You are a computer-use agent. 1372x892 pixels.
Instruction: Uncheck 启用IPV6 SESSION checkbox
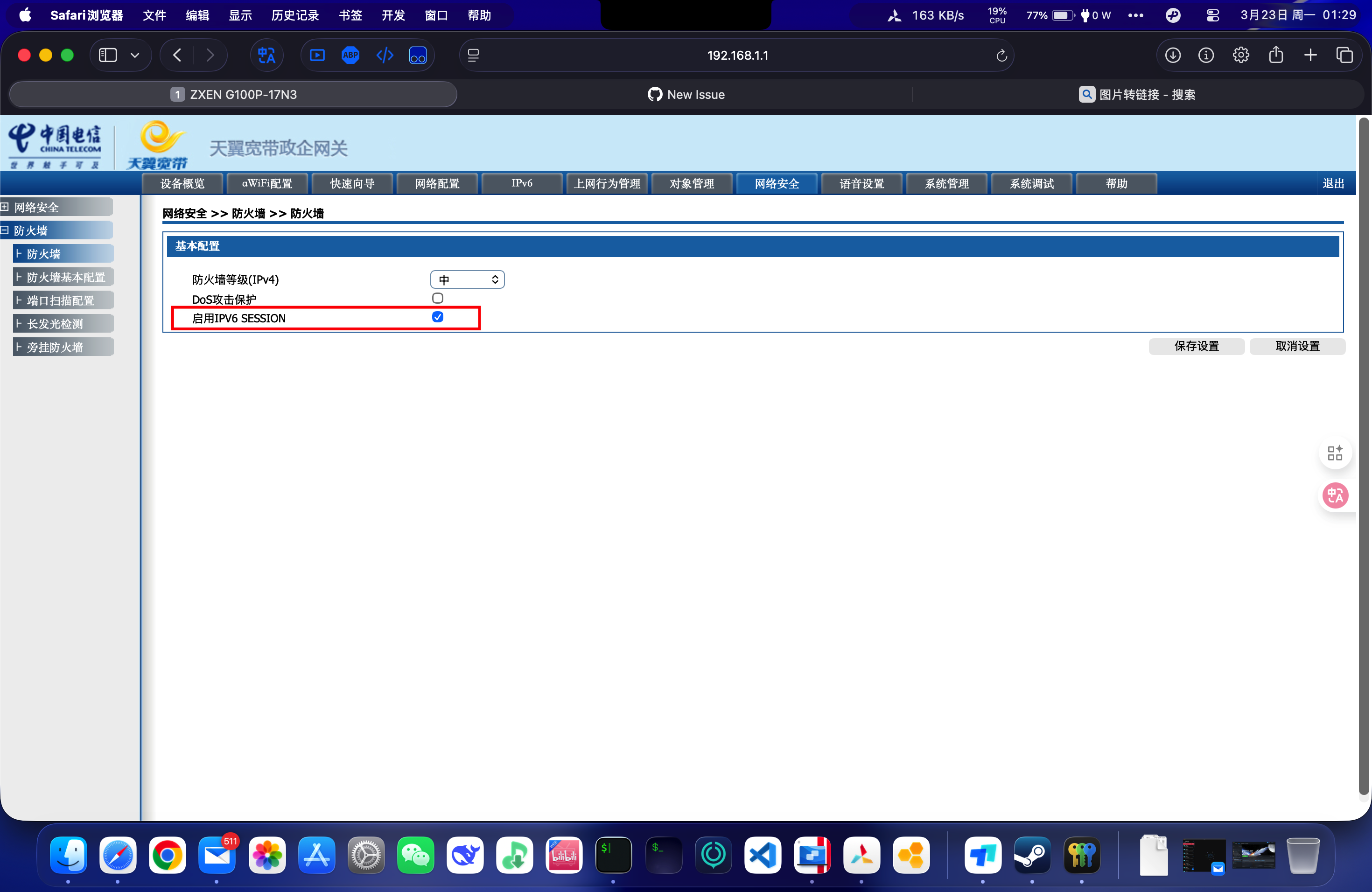coord(438,318)
